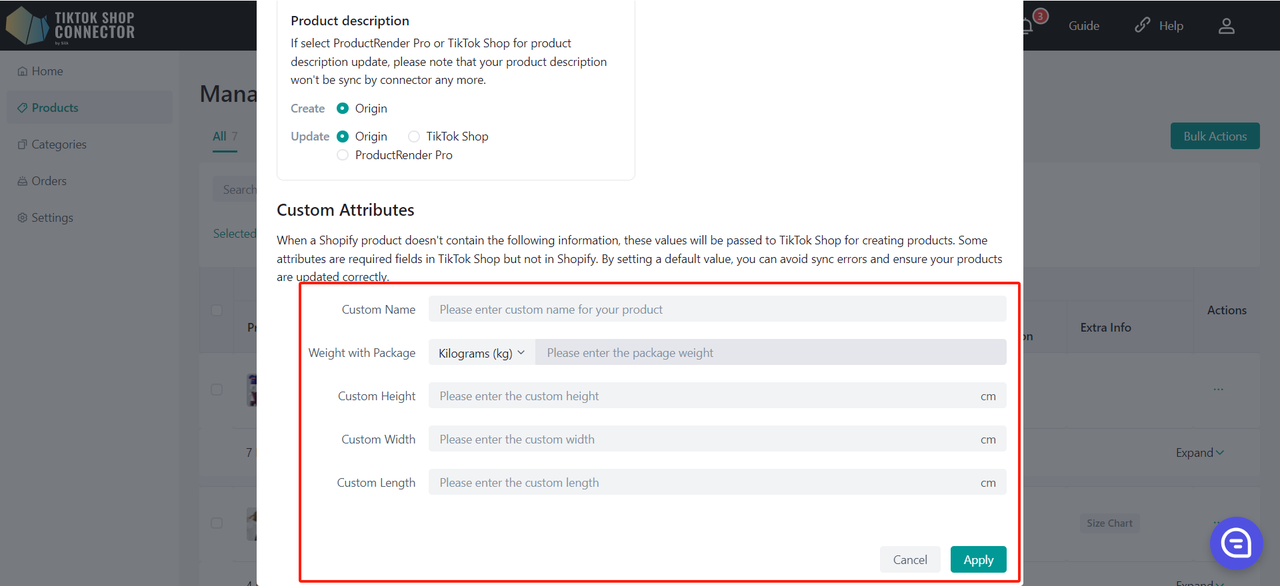1280x586 pixels.
Task: Click the TikTok Shop Connector logo
Action: [x=70, y=26]
